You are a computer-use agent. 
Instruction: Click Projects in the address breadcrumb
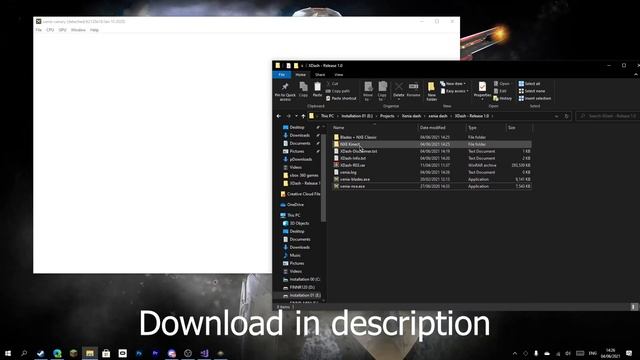click(x=387, y=116)
